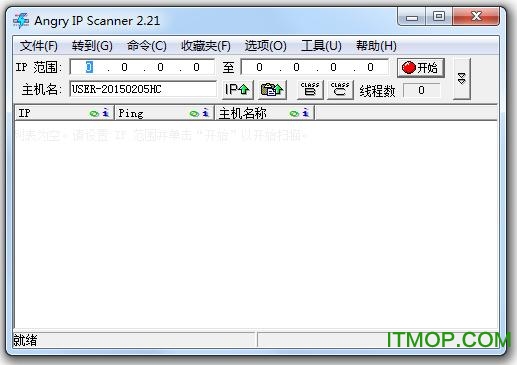Viewport: 517px width, 365px height.
Task: Click the IP up-arrow button
Action: (x=238, y=90)
